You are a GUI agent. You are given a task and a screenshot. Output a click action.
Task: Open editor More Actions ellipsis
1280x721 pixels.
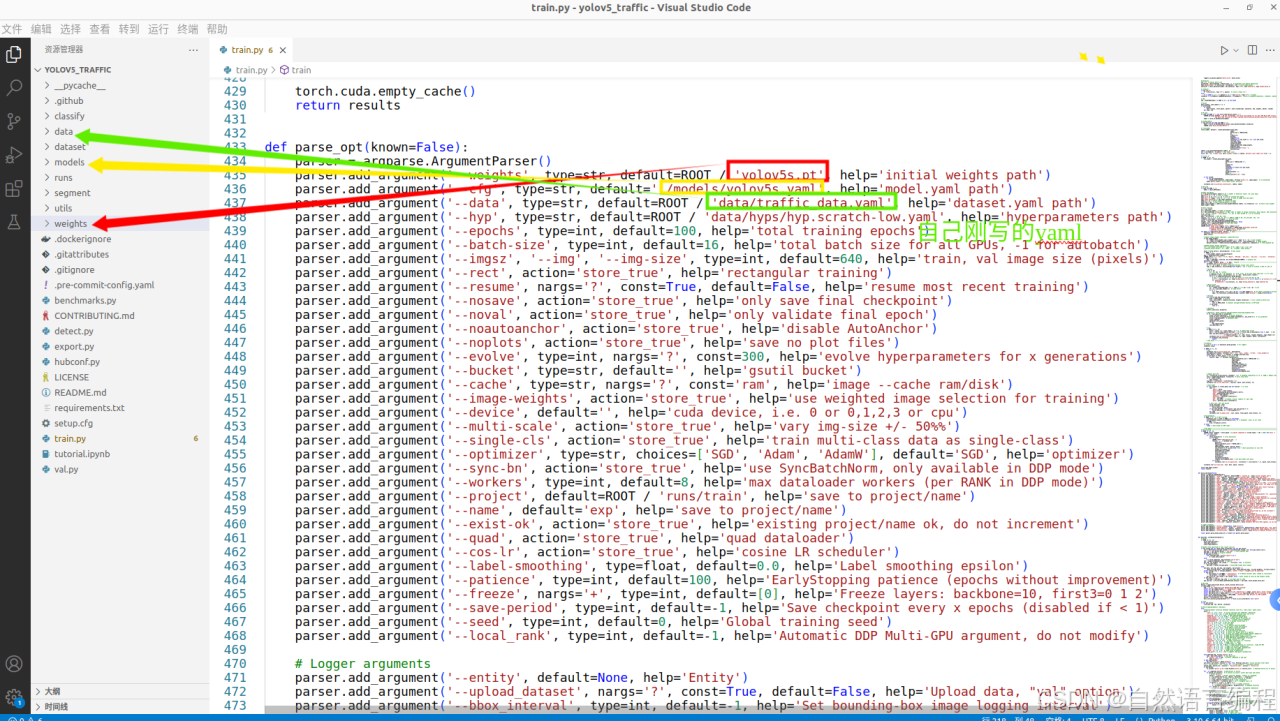point(1268,50)
